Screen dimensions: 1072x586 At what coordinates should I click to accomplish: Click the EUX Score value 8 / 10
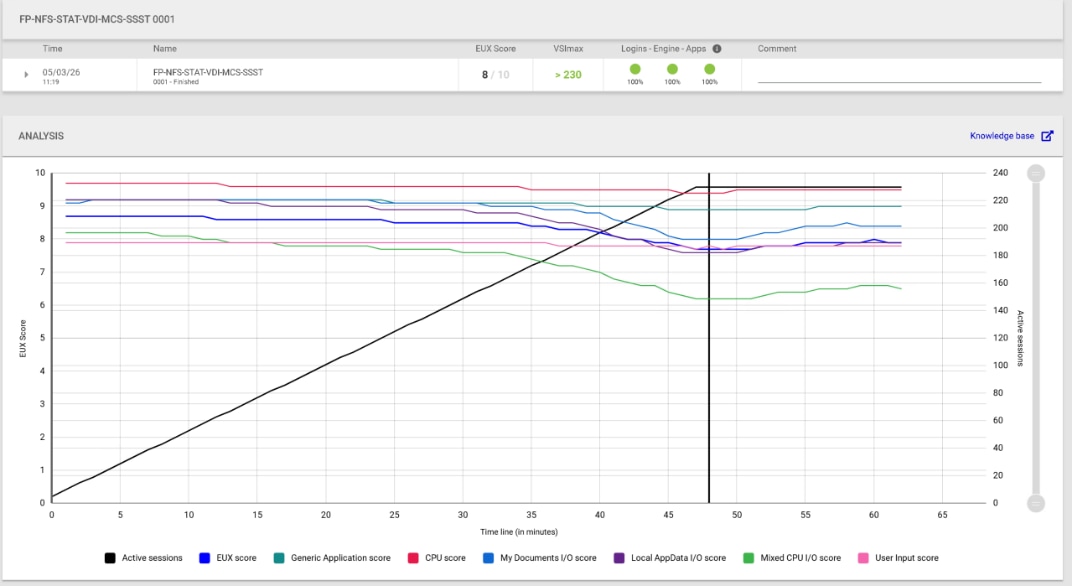496,75
